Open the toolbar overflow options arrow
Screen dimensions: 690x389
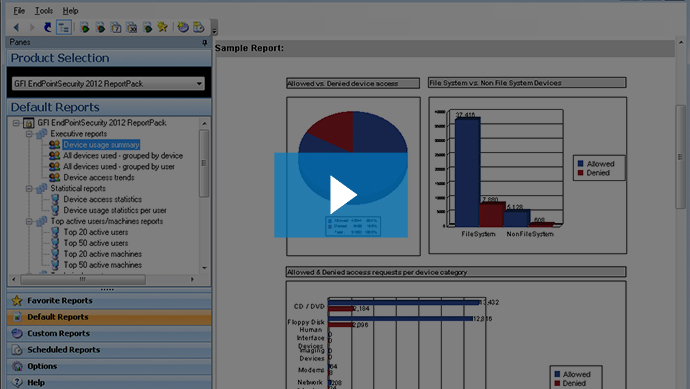pos(214,31)
